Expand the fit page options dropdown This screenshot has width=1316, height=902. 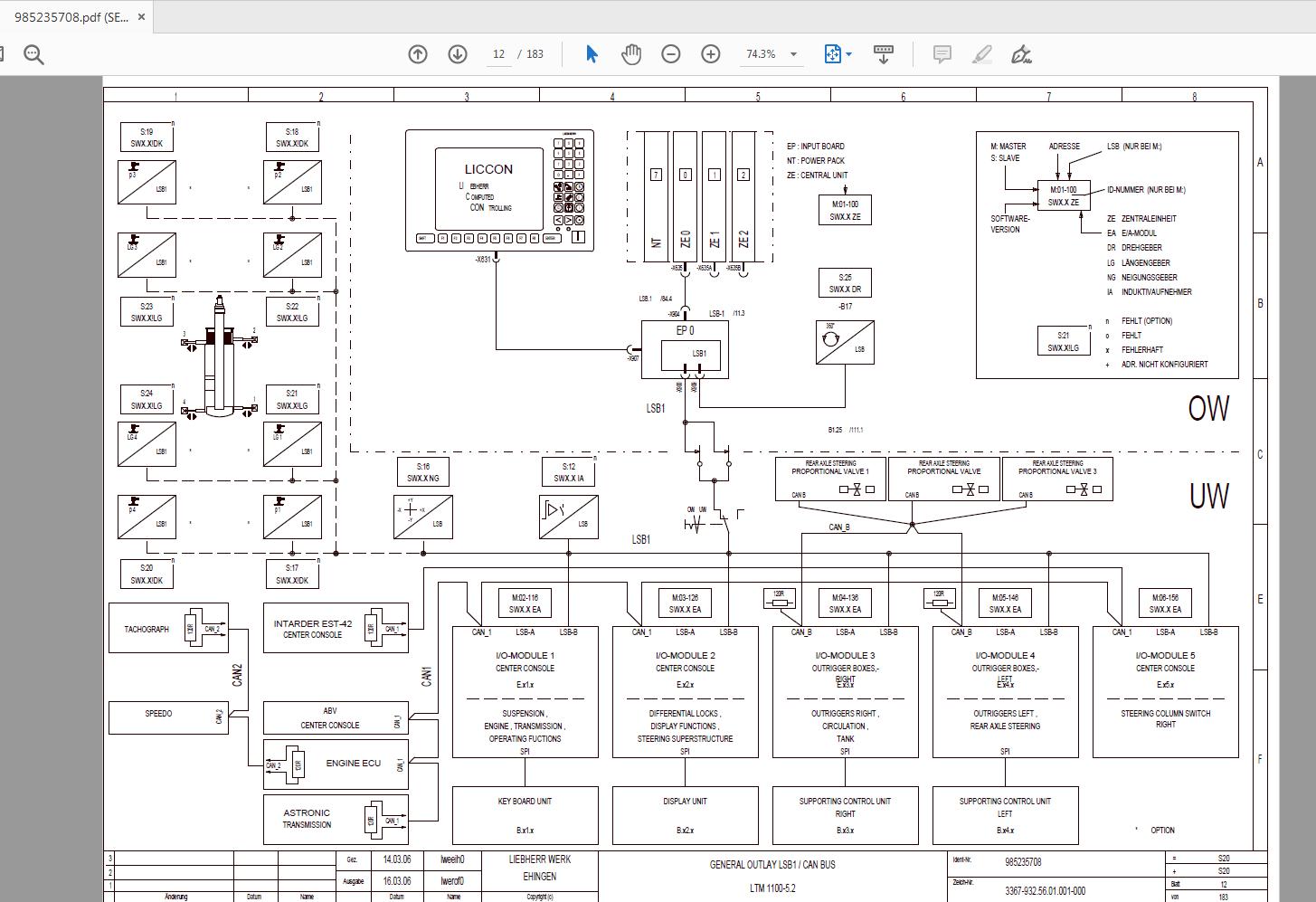(x=849, y=54)
